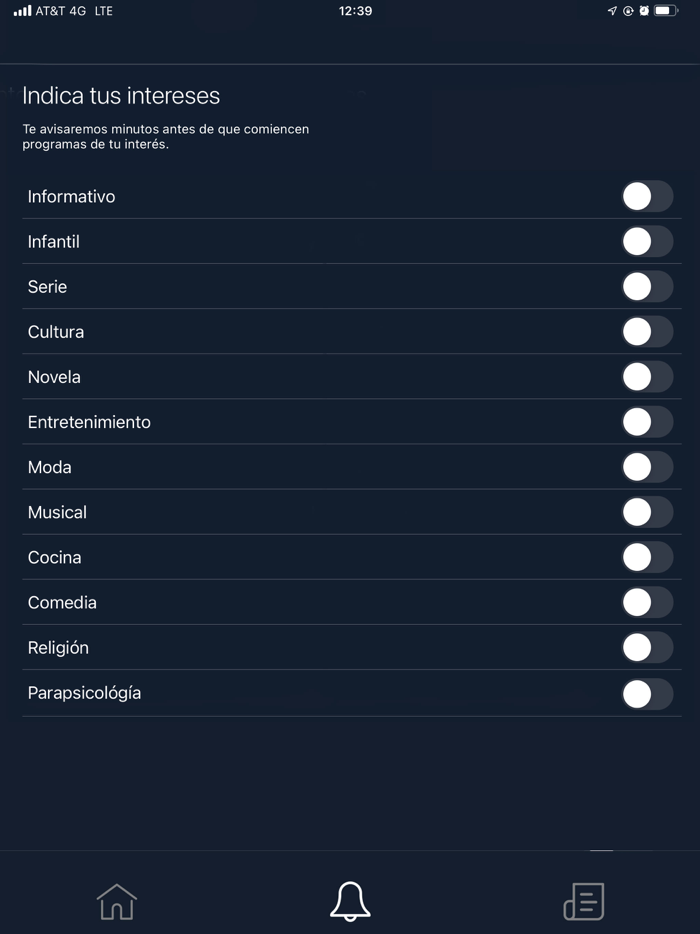This screenshot has height=934, width=700.
Task: Tap the clock in the status bar
Action: point(356,12)
